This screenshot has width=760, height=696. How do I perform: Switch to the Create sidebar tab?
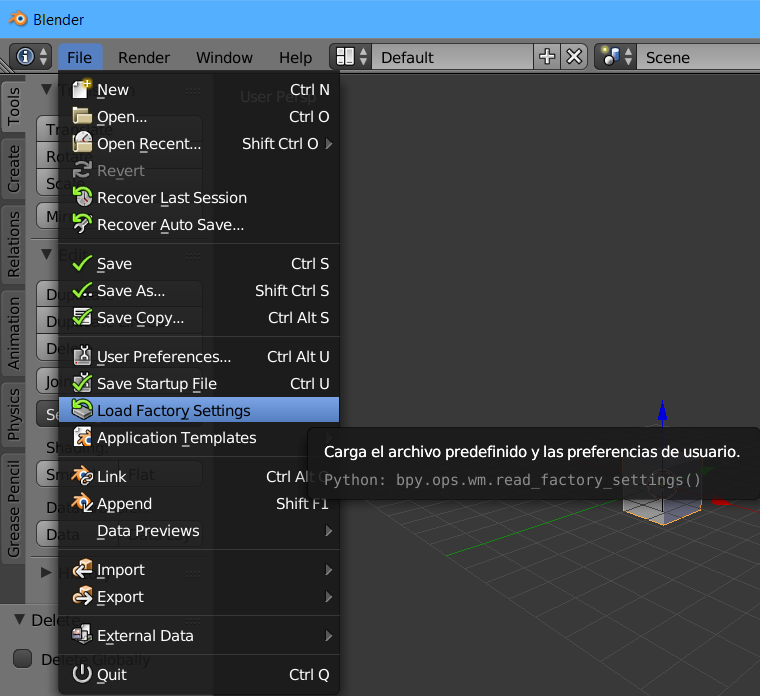point(14,168)
